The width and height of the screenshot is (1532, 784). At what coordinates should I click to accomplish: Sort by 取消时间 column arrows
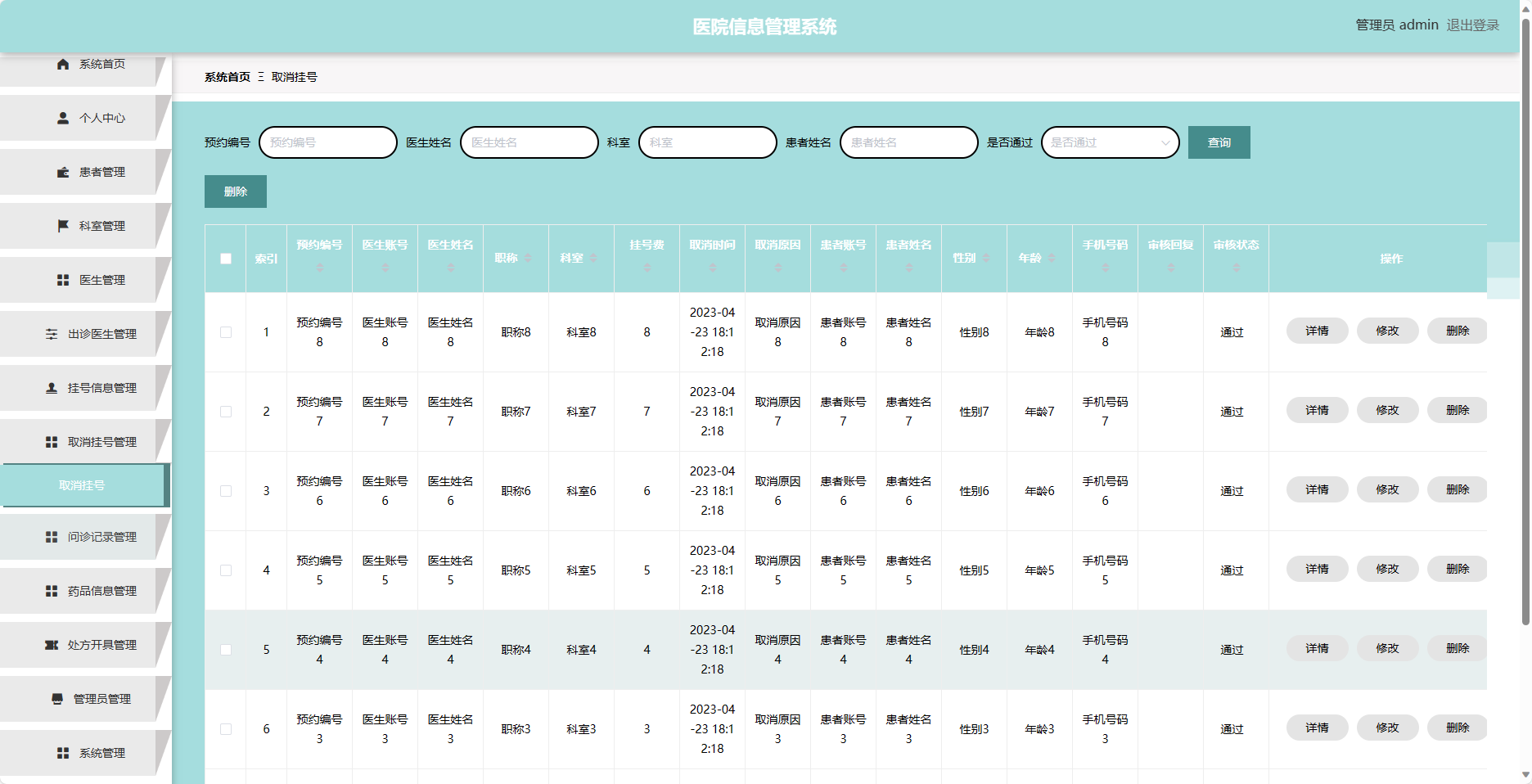click(x=713, y=268)
